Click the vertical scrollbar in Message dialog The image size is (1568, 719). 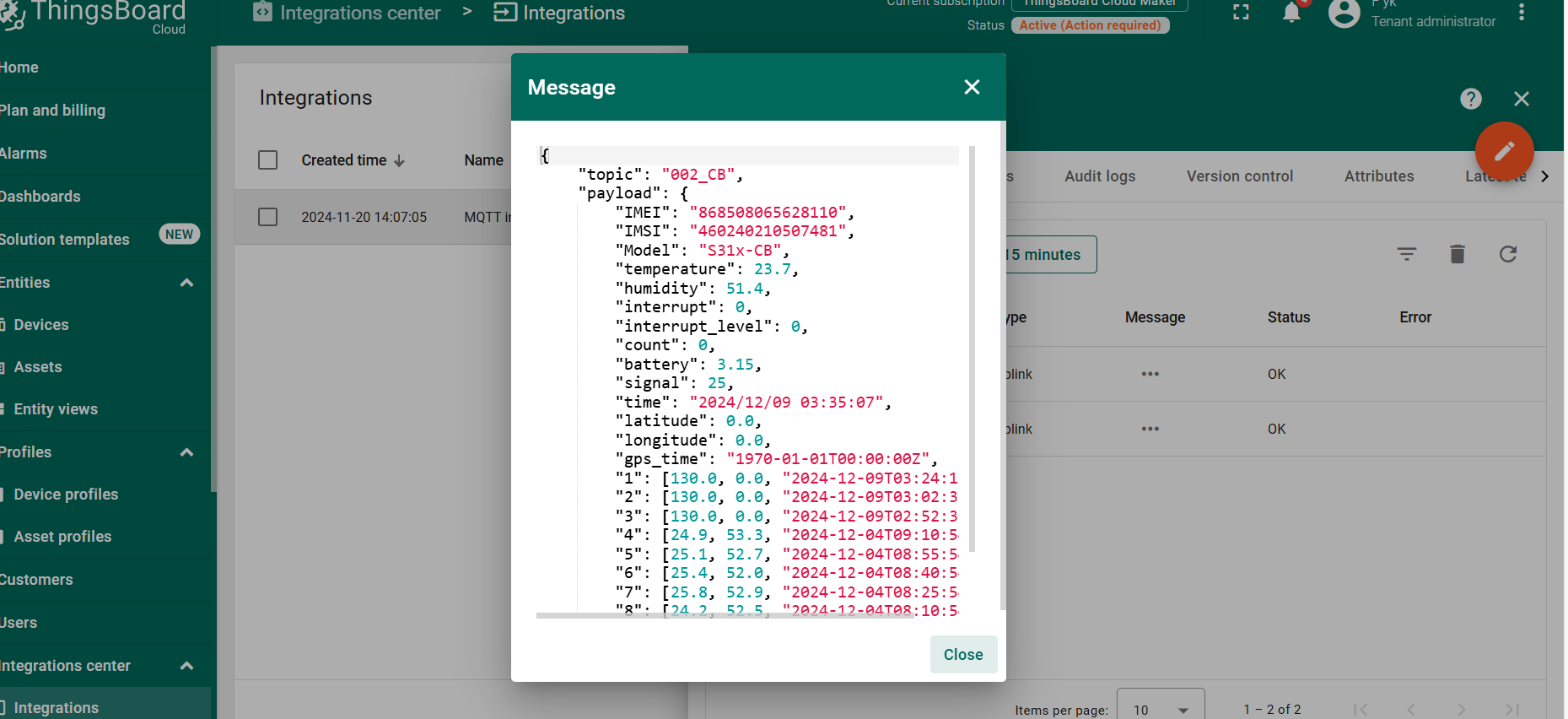click(1002, 365)
